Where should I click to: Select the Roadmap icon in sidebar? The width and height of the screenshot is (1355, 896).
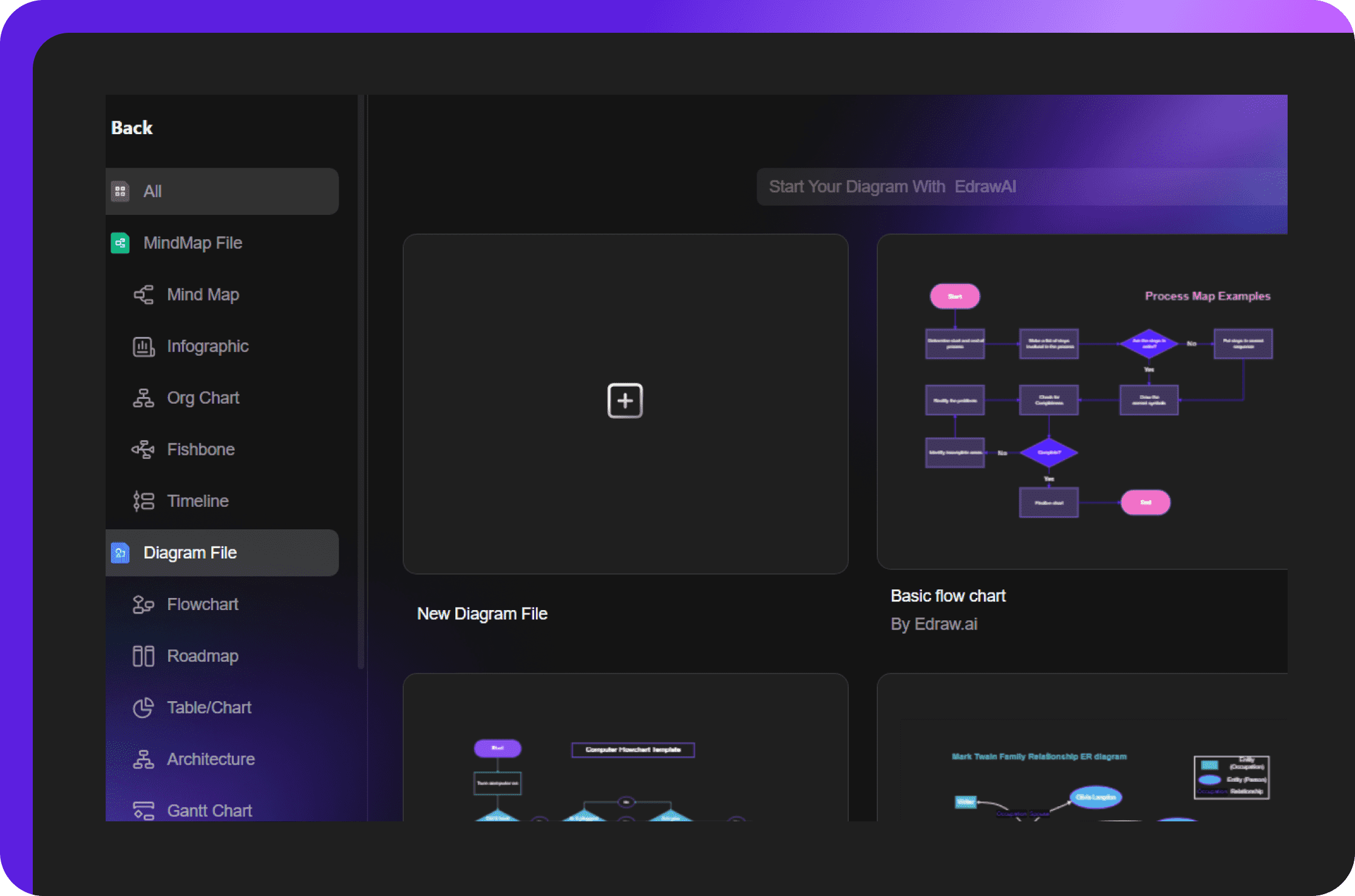(144, 655)
